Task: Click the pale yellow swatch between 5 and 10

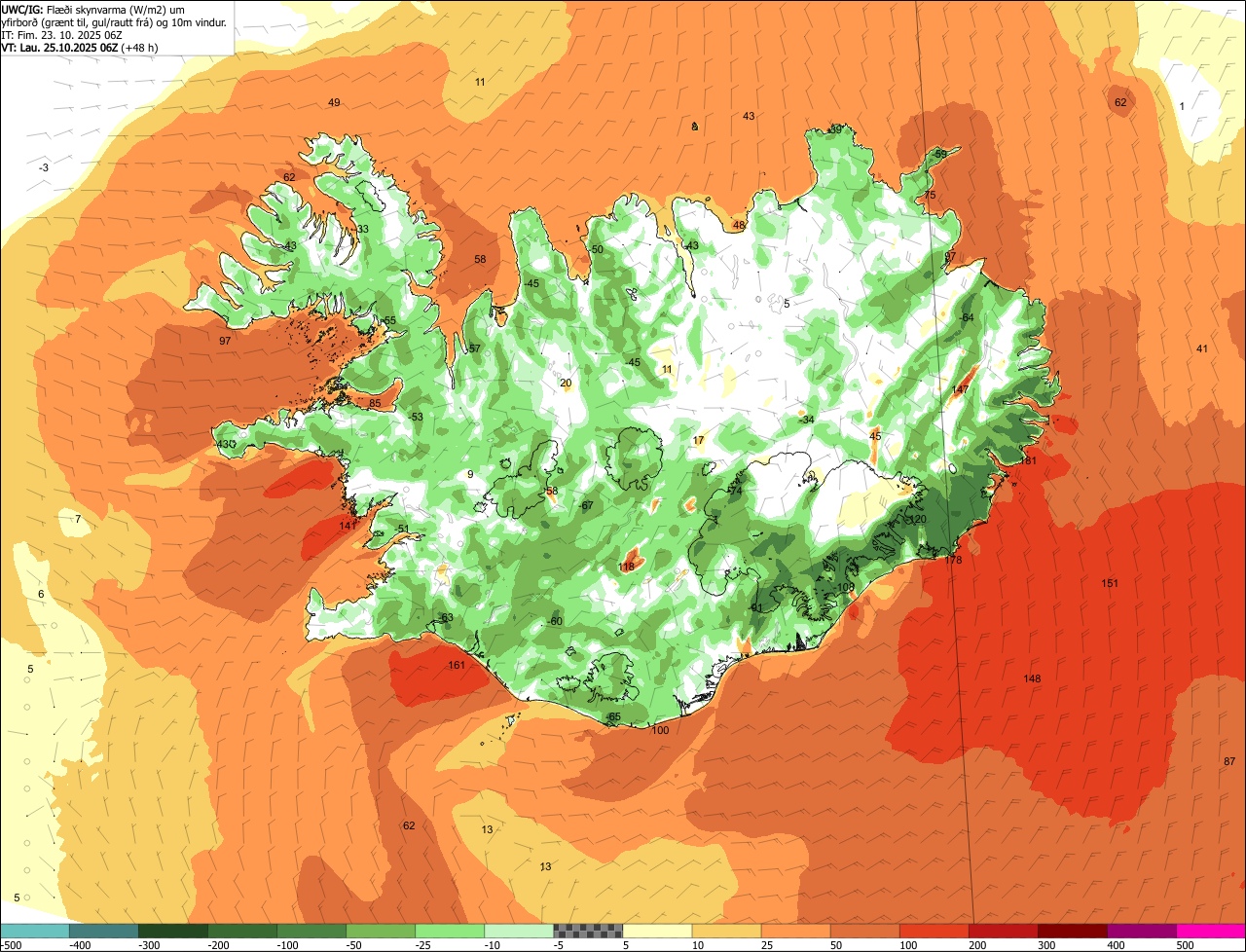Action: (x=657, y=932)
